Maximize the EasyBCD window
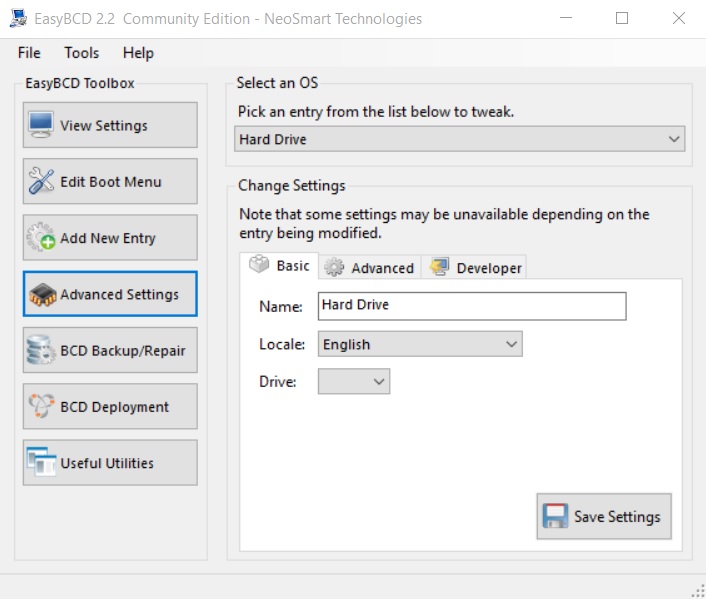706x599 pixels. [622, 18]
